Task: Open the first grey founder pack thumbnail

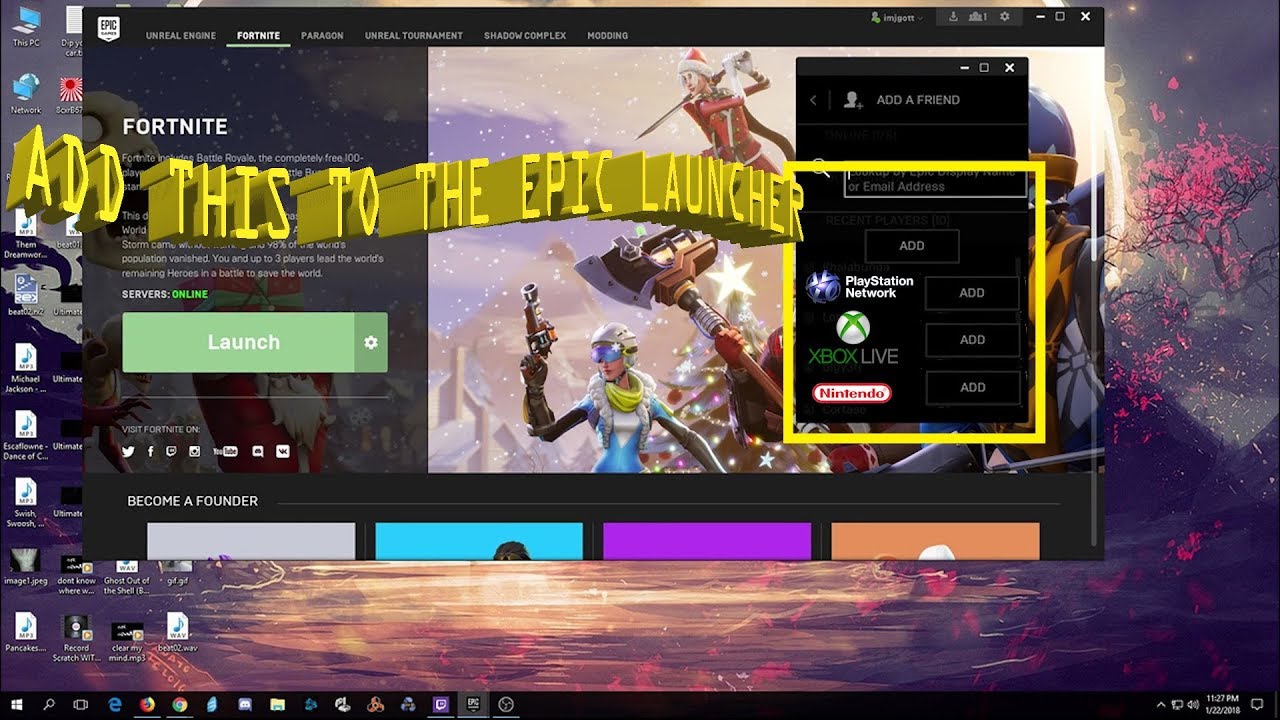Action: tap(251, 541)
